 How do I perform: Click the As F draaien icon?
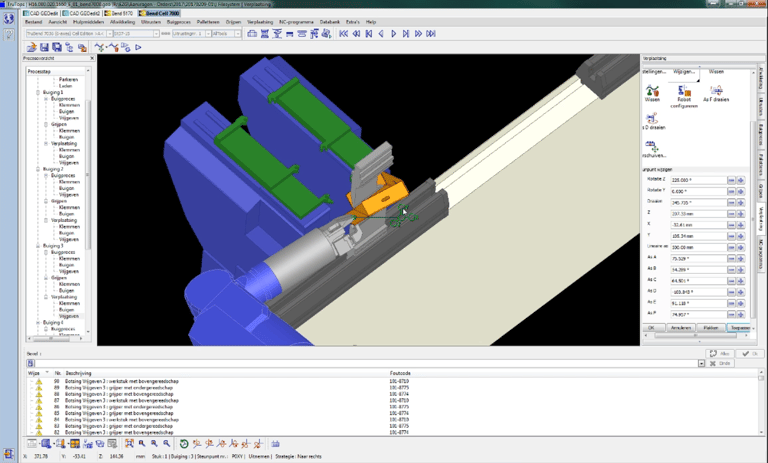tap(716, 93)
